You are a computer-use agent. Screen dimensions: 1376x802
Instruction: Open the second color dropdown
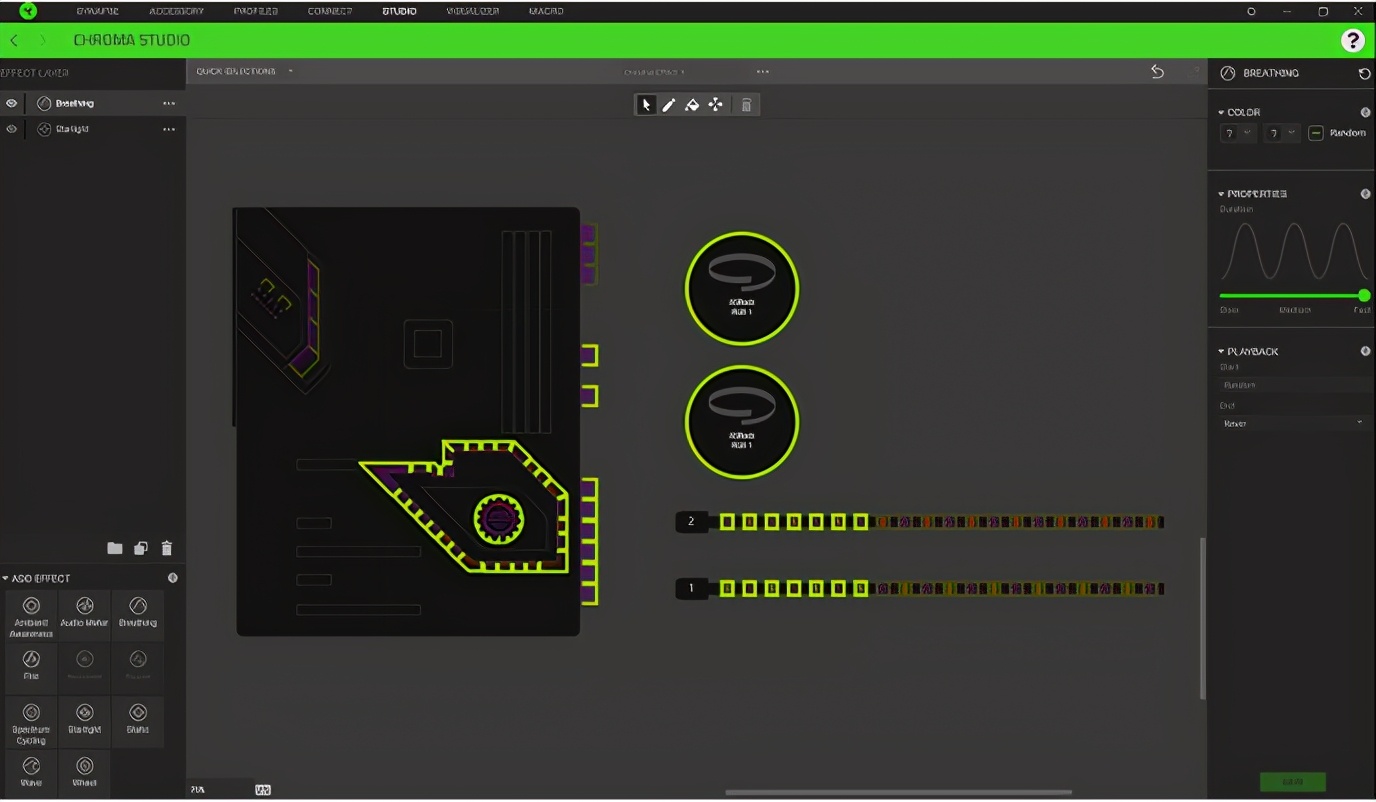click(1282, 133)
